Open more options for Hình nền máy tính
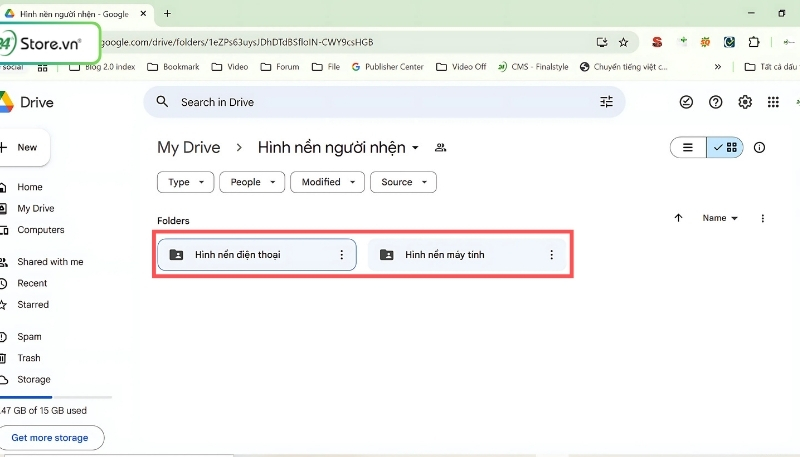The height and width of the screenshot is (457, 800). pyautogui.click(x=551, y=255)
